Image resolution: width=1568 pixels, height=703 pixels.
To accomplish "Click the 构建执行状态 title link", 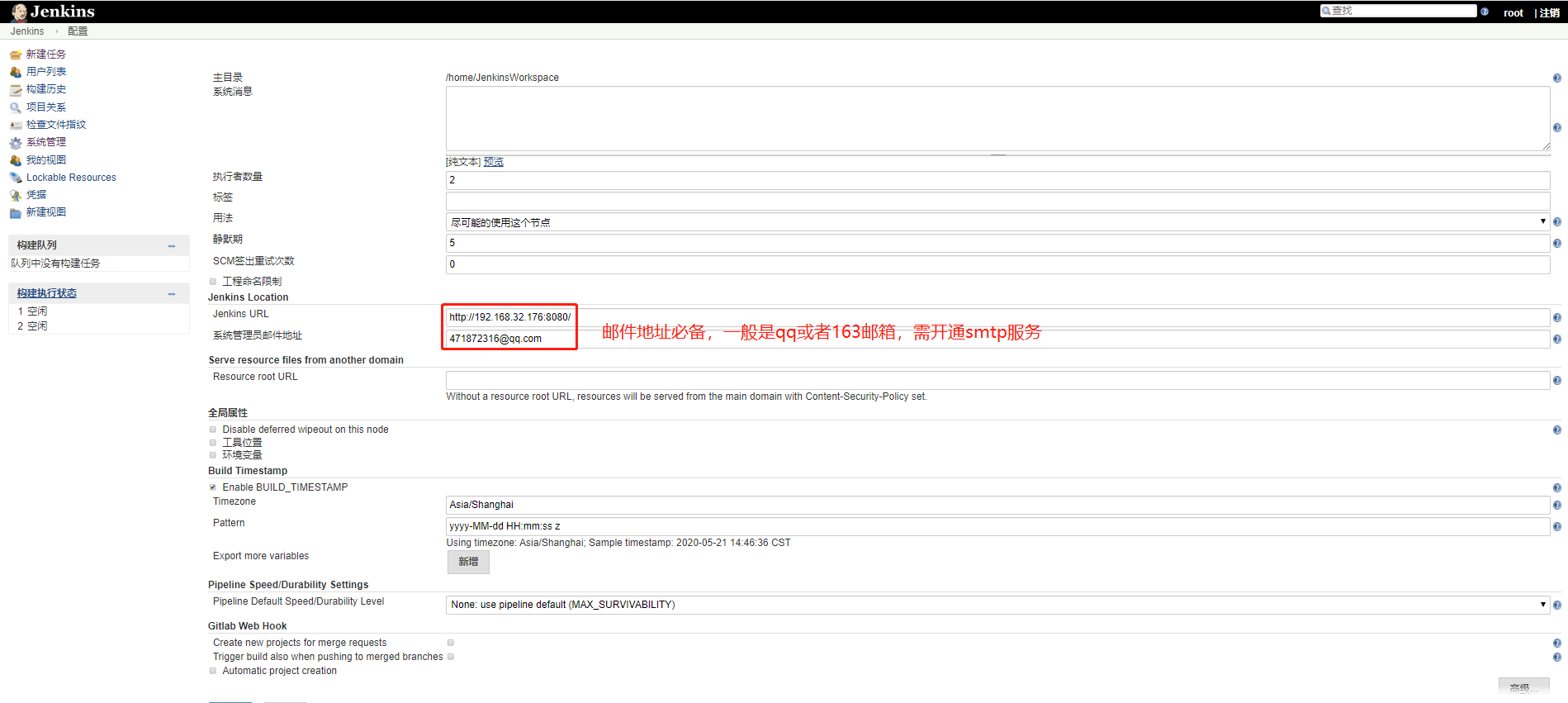I will point(47,293).
